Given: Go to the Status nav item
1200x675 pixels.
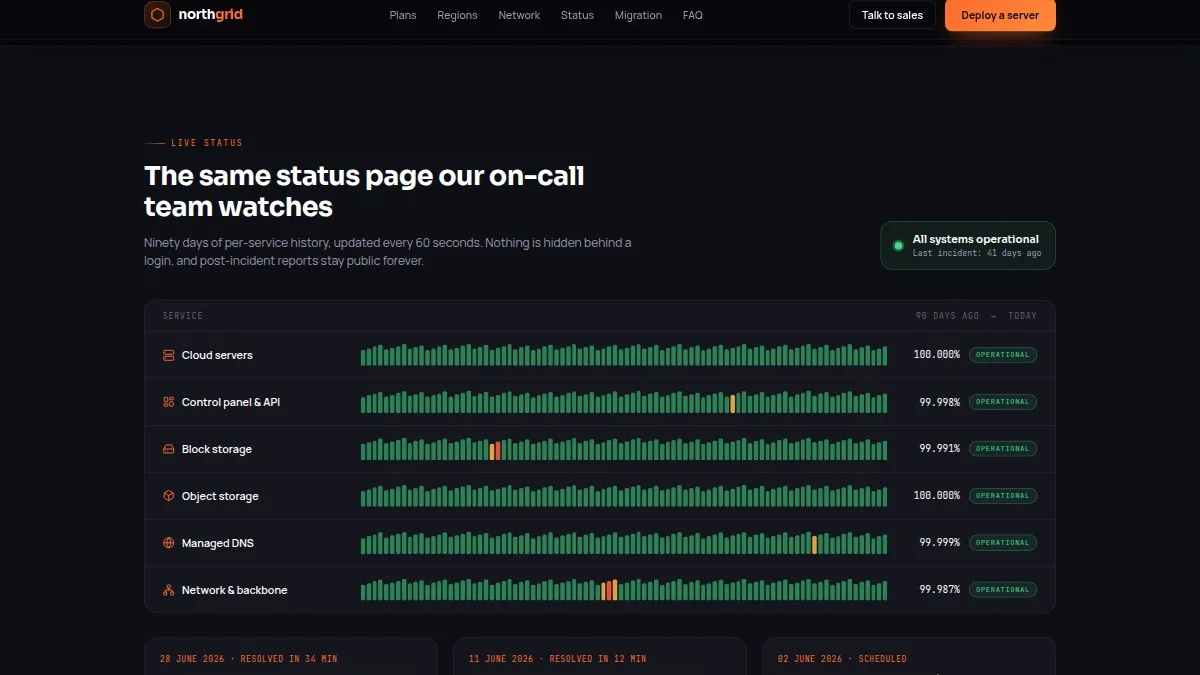Looking at the screenshot, I should [577, 15].
